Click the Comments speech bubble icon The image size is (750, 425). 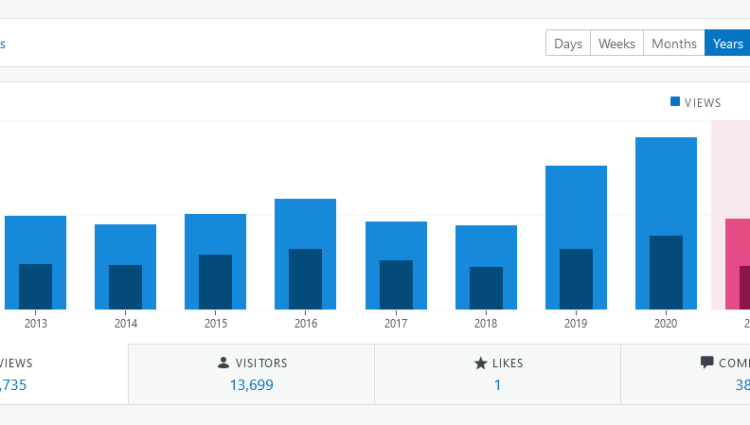[x=707, y=363]
